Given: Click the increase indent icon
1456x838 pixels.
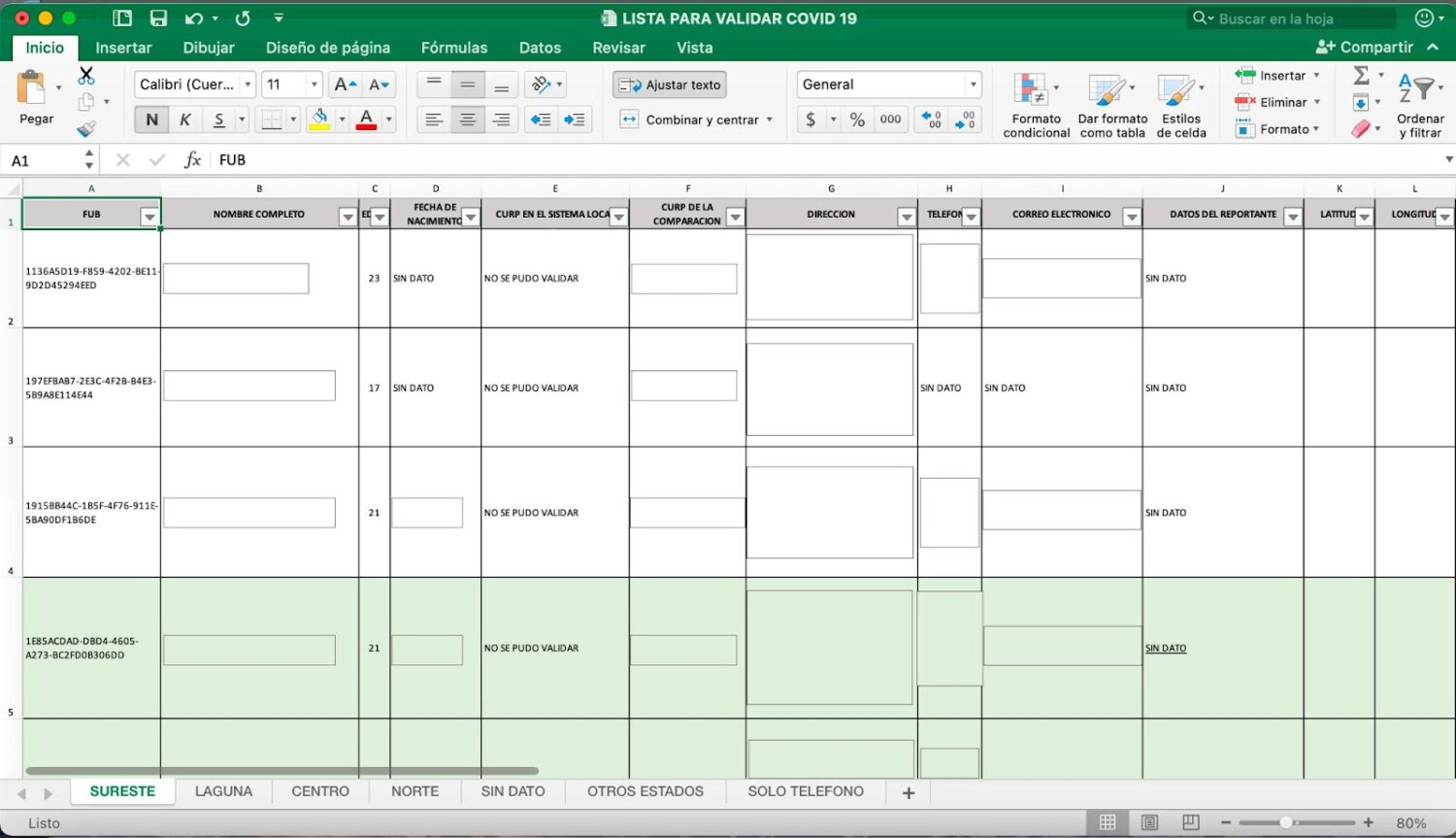Looking at the screenshot, I should pyautogui.click(x=575, y=119).
